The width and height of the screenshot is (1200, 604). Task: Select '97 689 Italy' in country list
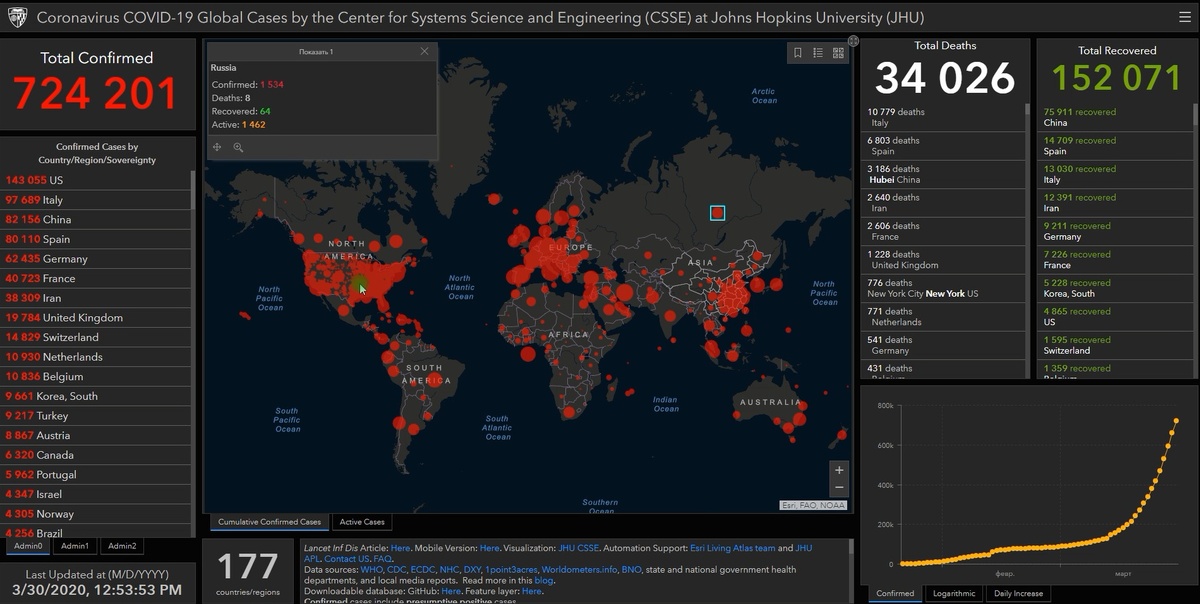(96, 200)
